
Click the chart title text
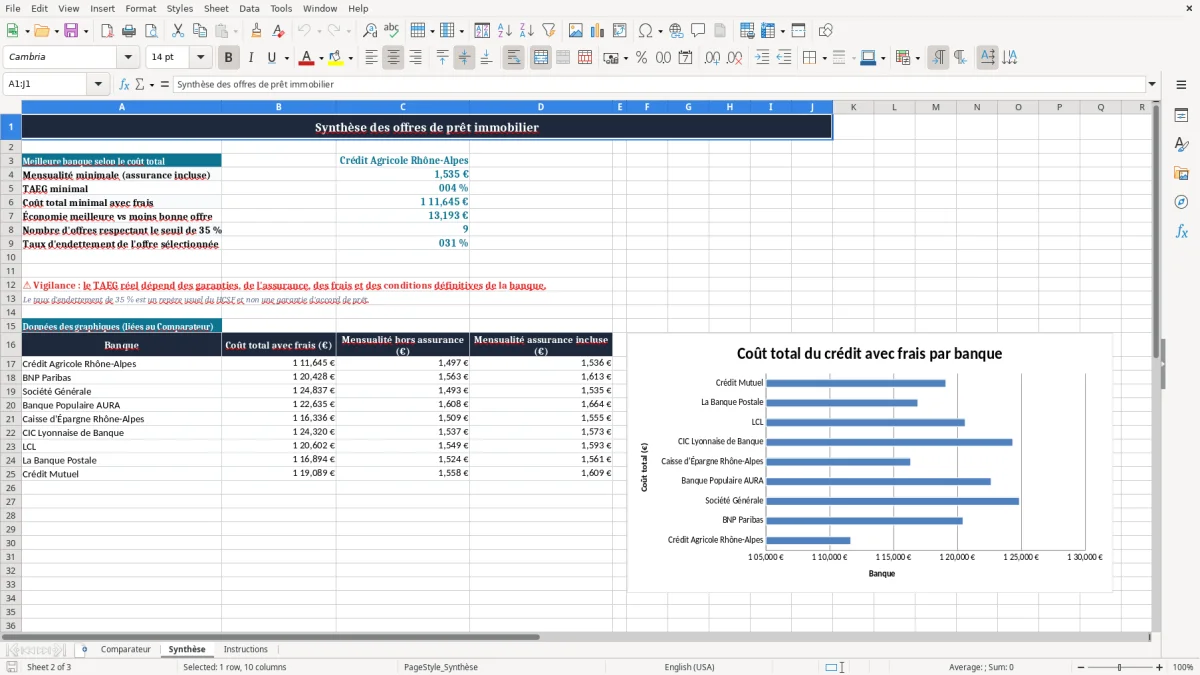point(869,354)
